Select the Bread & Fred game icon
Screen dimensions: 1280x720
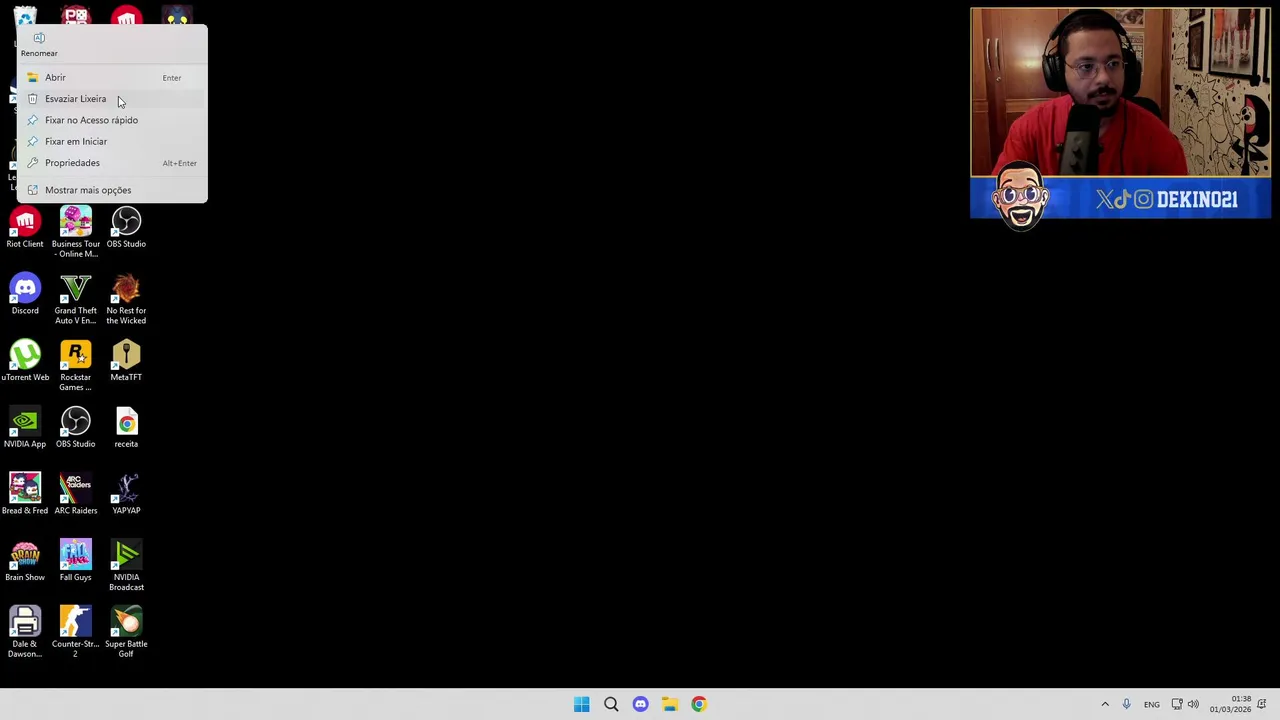(x=25, y=495)
